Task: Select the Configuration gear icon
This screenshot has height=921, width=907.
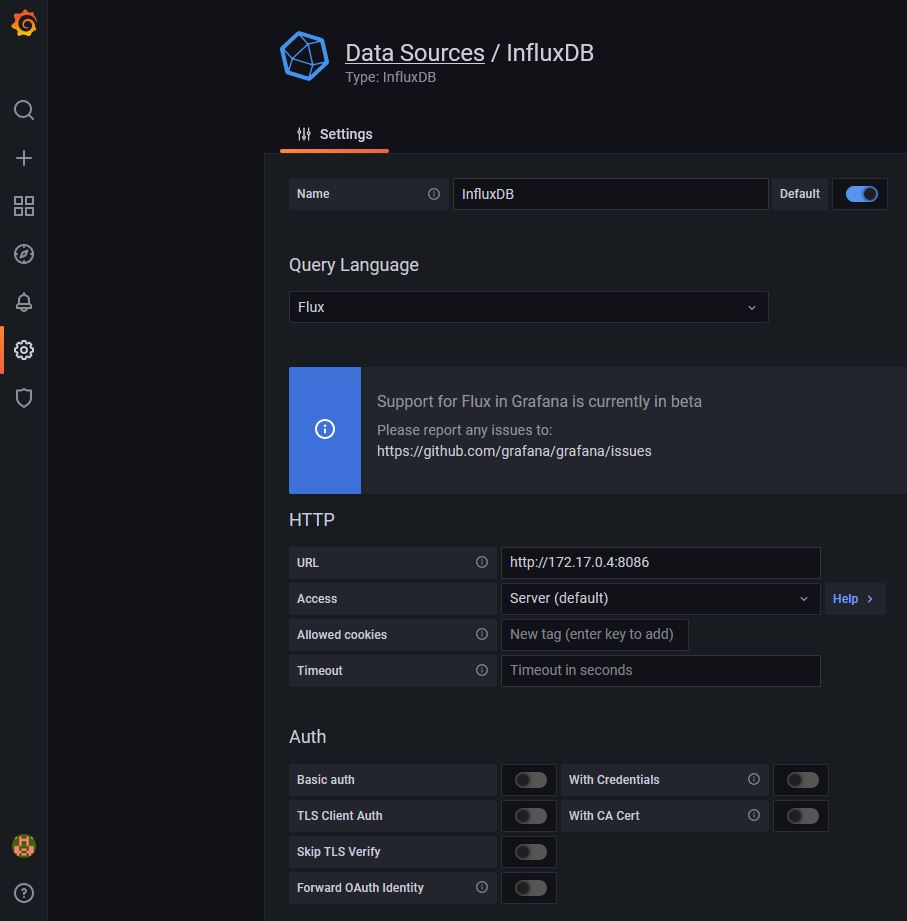Action: [23, 349]
